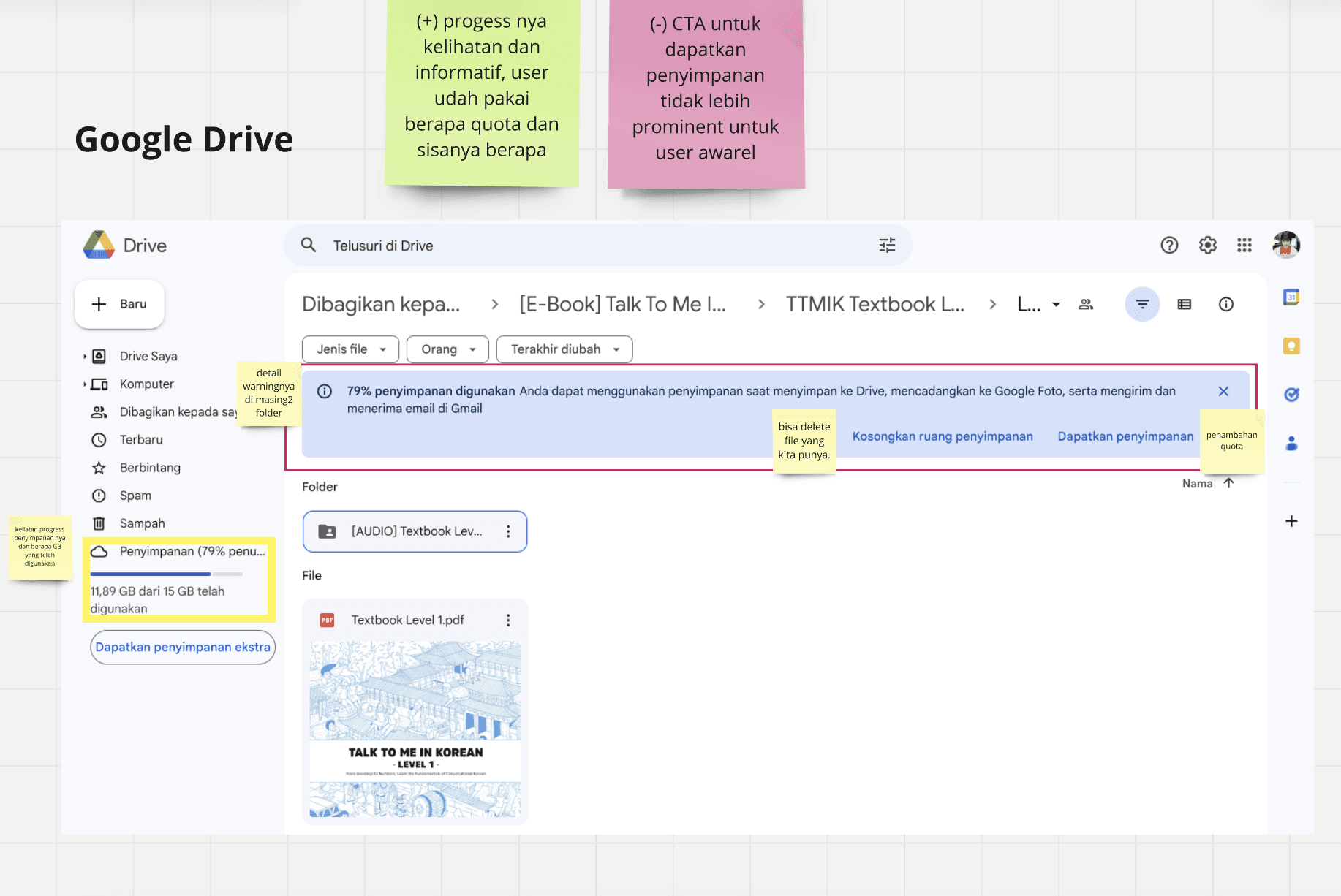Open advanced search options icon
Image resolution: width=1341 pixels, height=896 pixels.
click(887, 246)
